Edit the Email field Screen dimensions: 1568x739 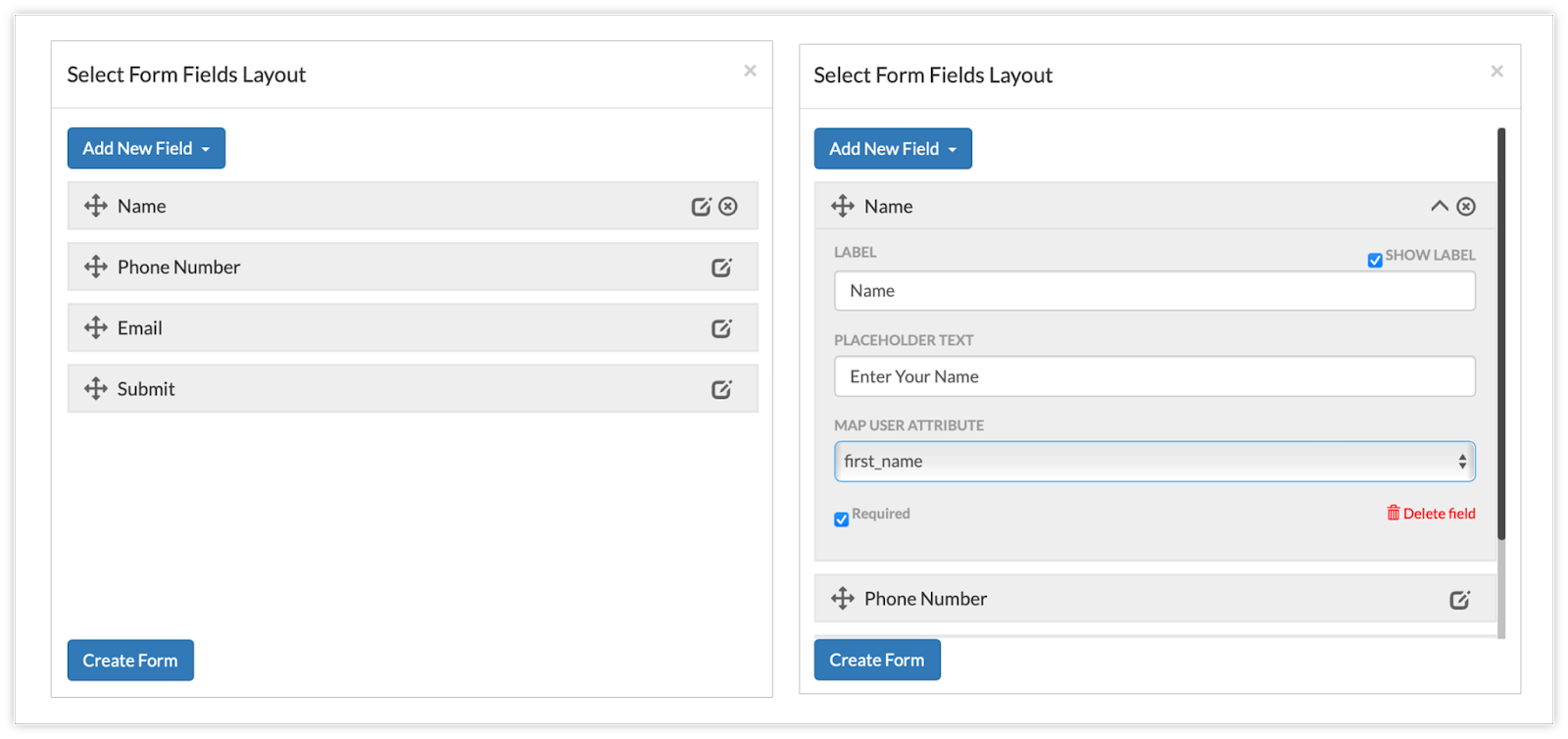pyautogui.click(x=721, y=328)
